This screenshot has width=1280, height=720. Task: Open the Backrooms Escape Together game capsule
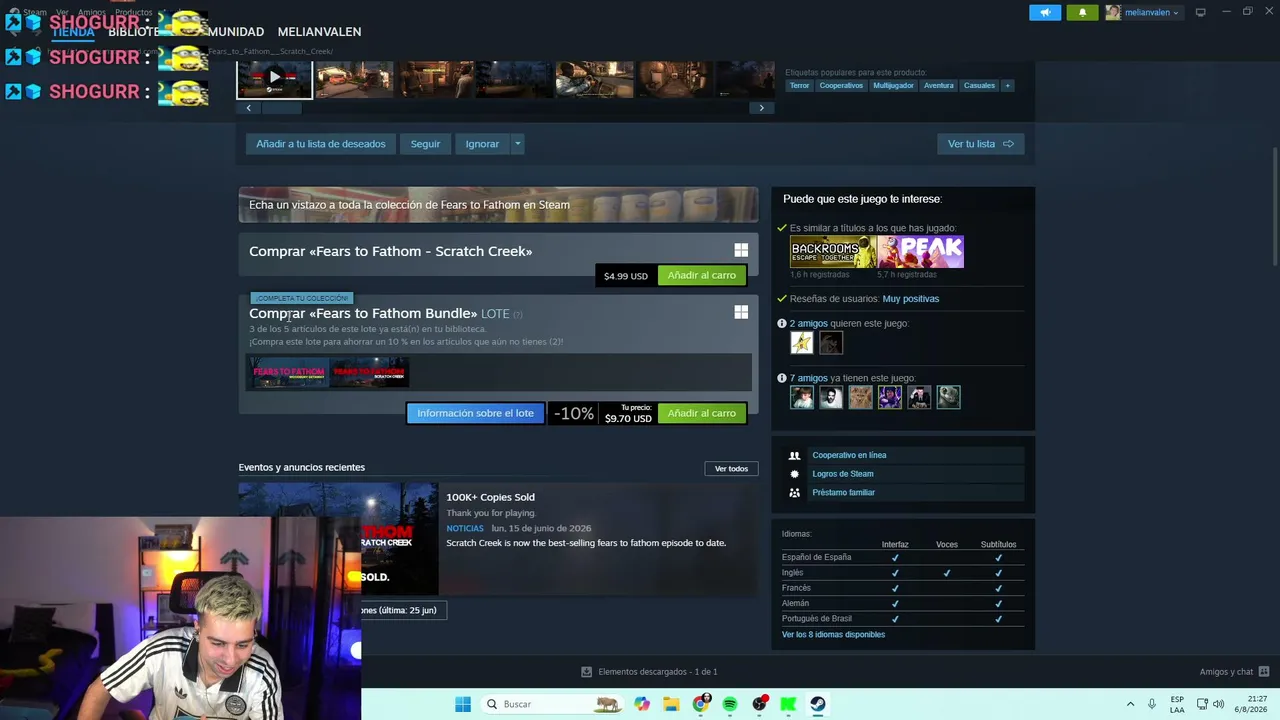coord(833,252)
